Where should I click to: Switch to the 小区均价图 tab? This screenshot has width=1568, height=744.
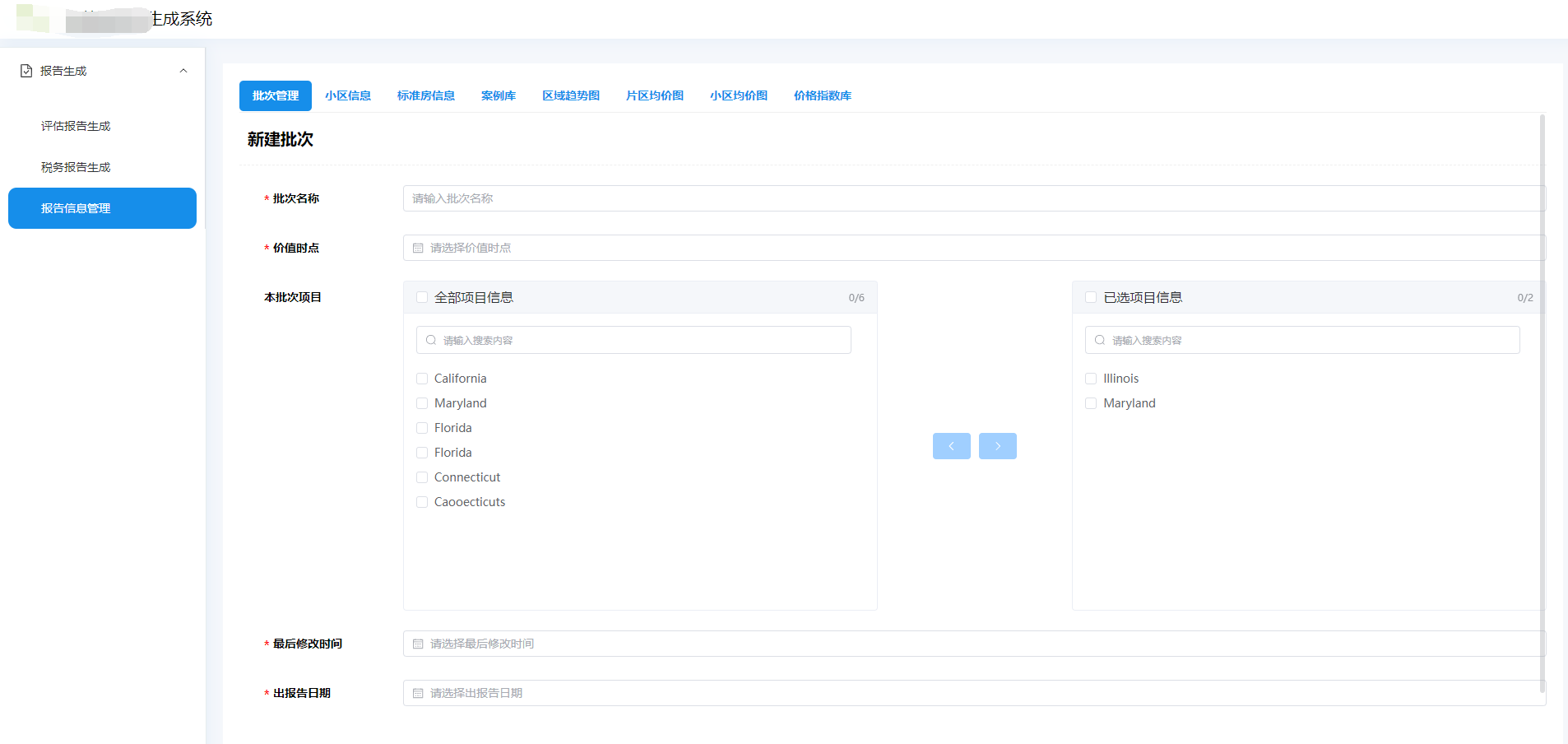point(739,95)
